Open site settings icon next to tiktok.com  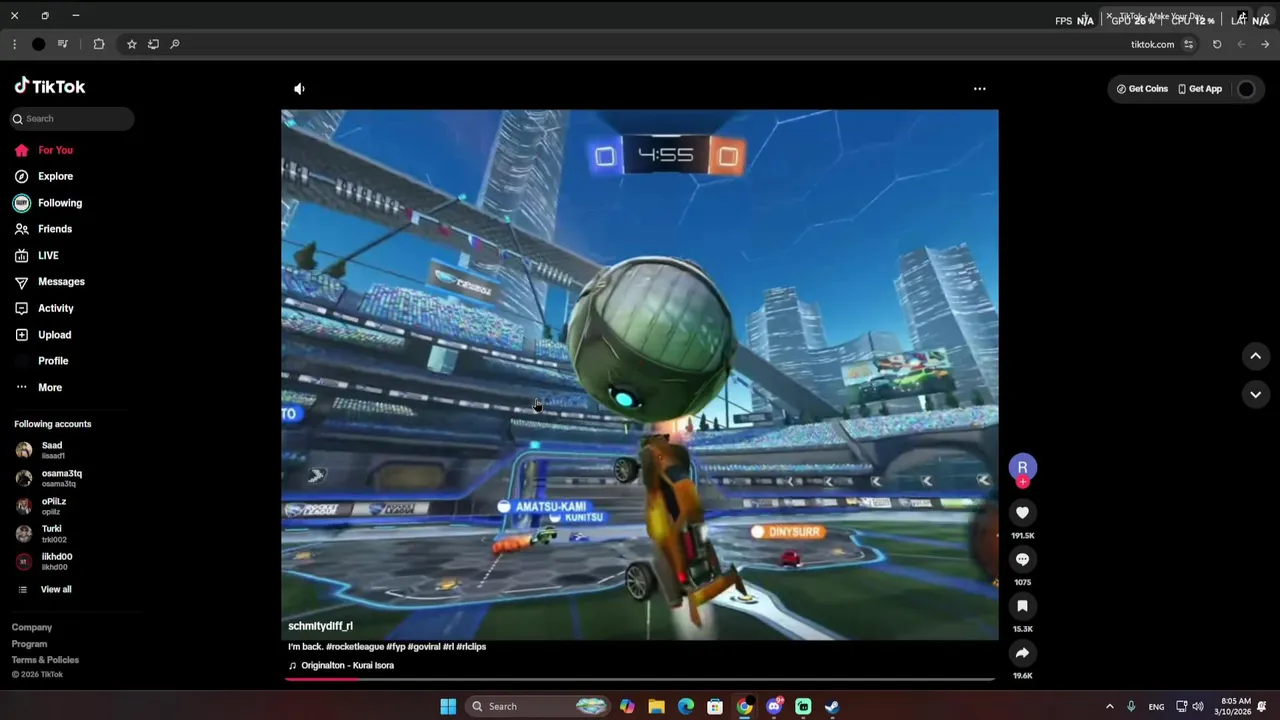click(1188, 44)
